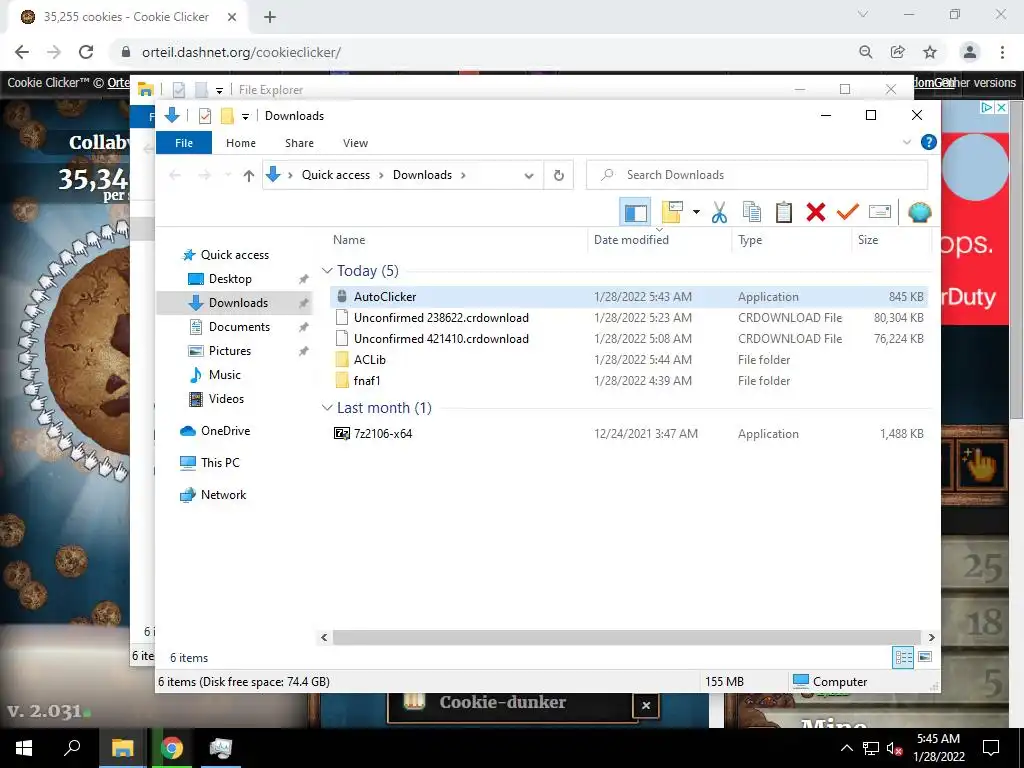
Task: Switch to large thumbnails view icon
Action: tap(925, 658)
